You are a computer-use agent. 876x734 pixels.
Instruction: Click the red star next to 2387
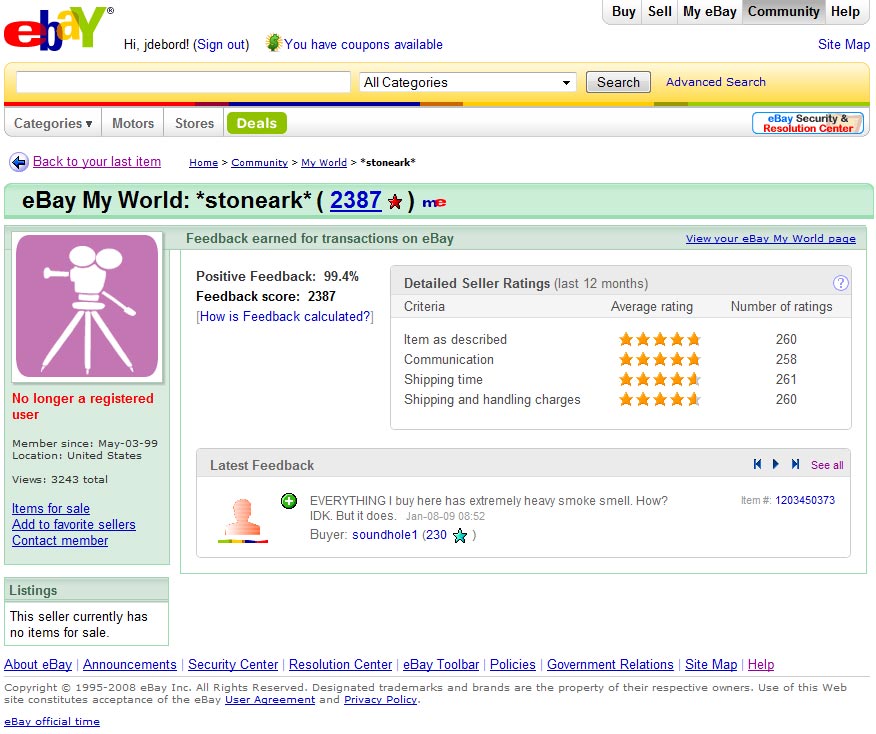[x=395, y=202]
